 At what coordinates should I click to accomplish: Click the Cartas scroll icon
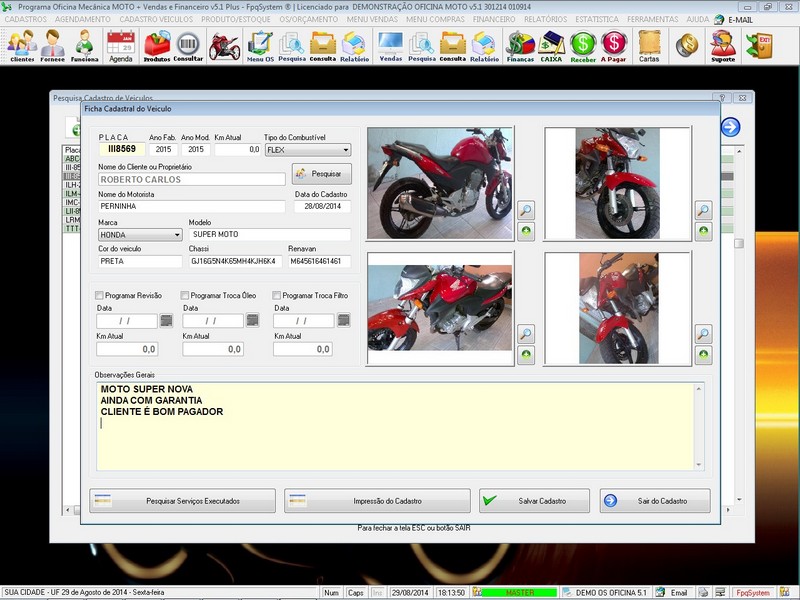click(x=649, y=45)
